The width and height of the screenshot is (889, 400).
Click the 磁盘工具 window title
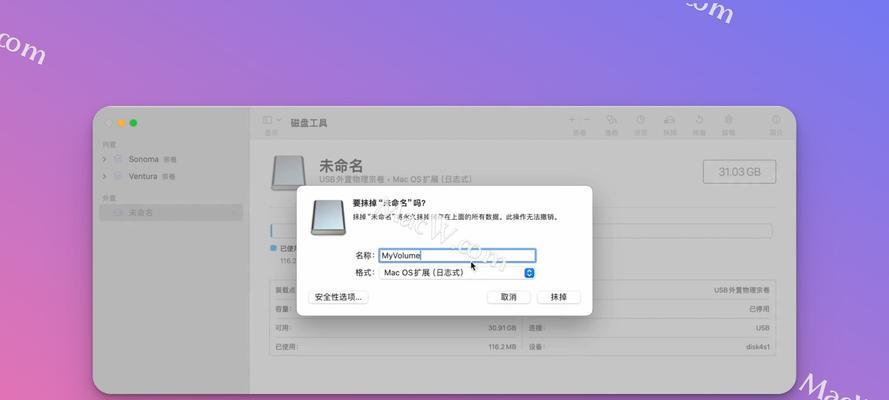[x=309, y=123]
